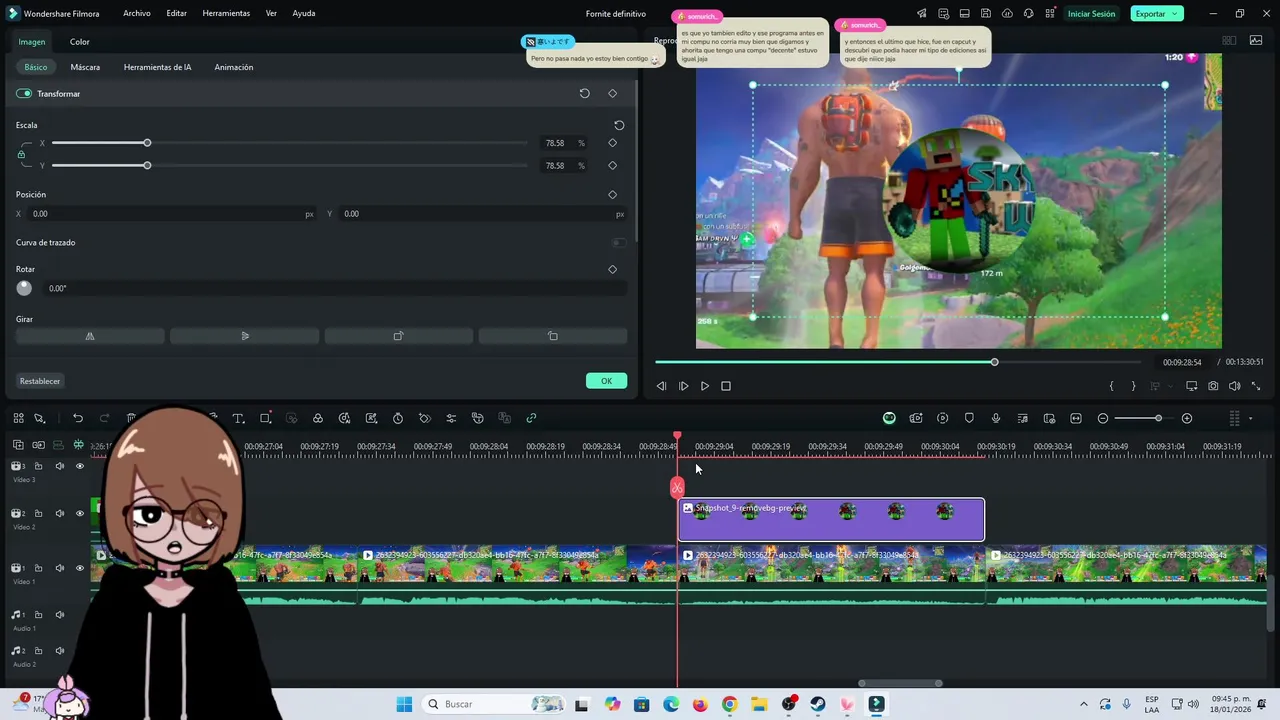The width and height of the screenshot is (1280, 720).
Task: Reset the Transformar section with the circular arrow
Action: click(x=585, y=93)
